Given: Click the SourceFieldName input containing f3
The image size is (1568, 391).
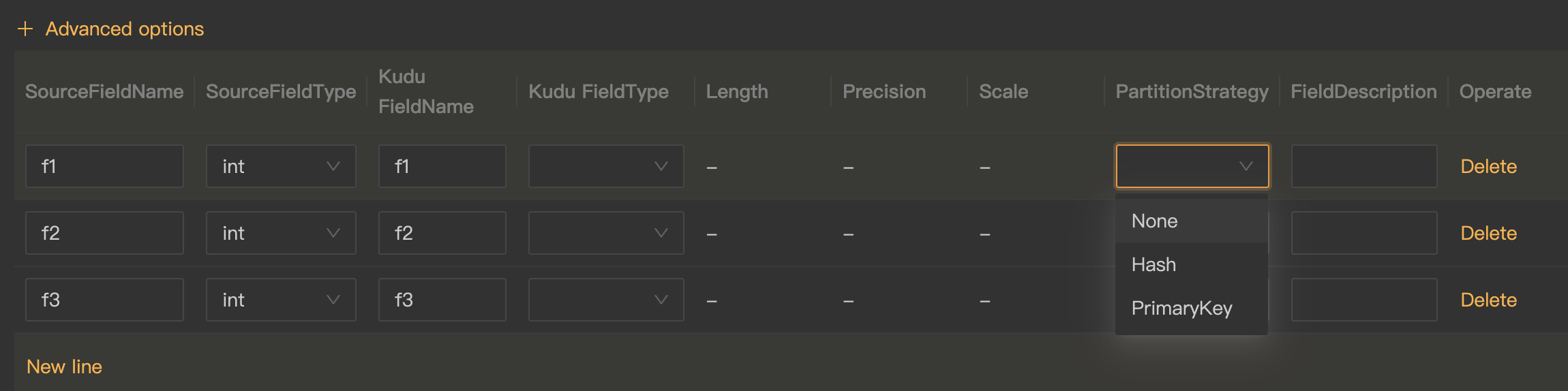Looking at the screenshot, I should [x=104, y=300].
